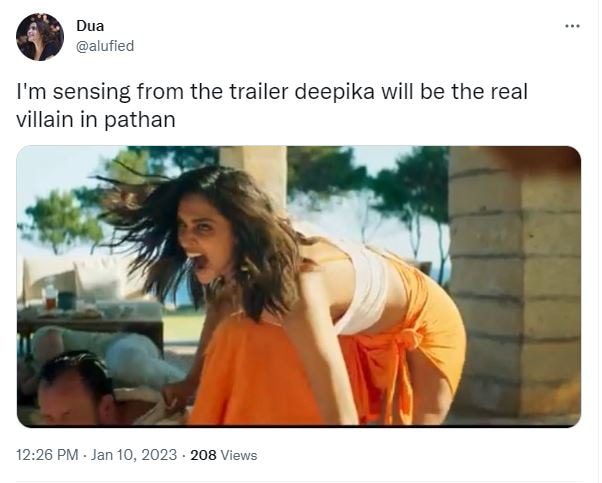Click the word "pathan" in the tweet
Screen dimensions: 602x483
139,120
